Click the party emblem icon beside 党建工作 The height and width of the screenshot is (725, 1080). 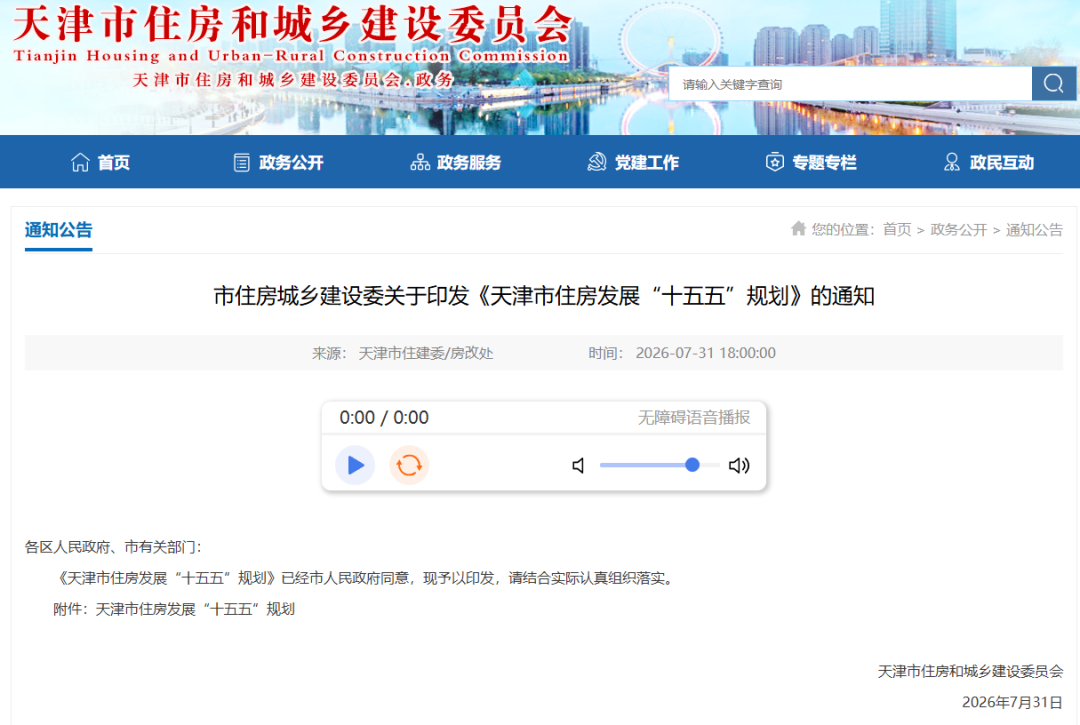[x=596, y=162]
